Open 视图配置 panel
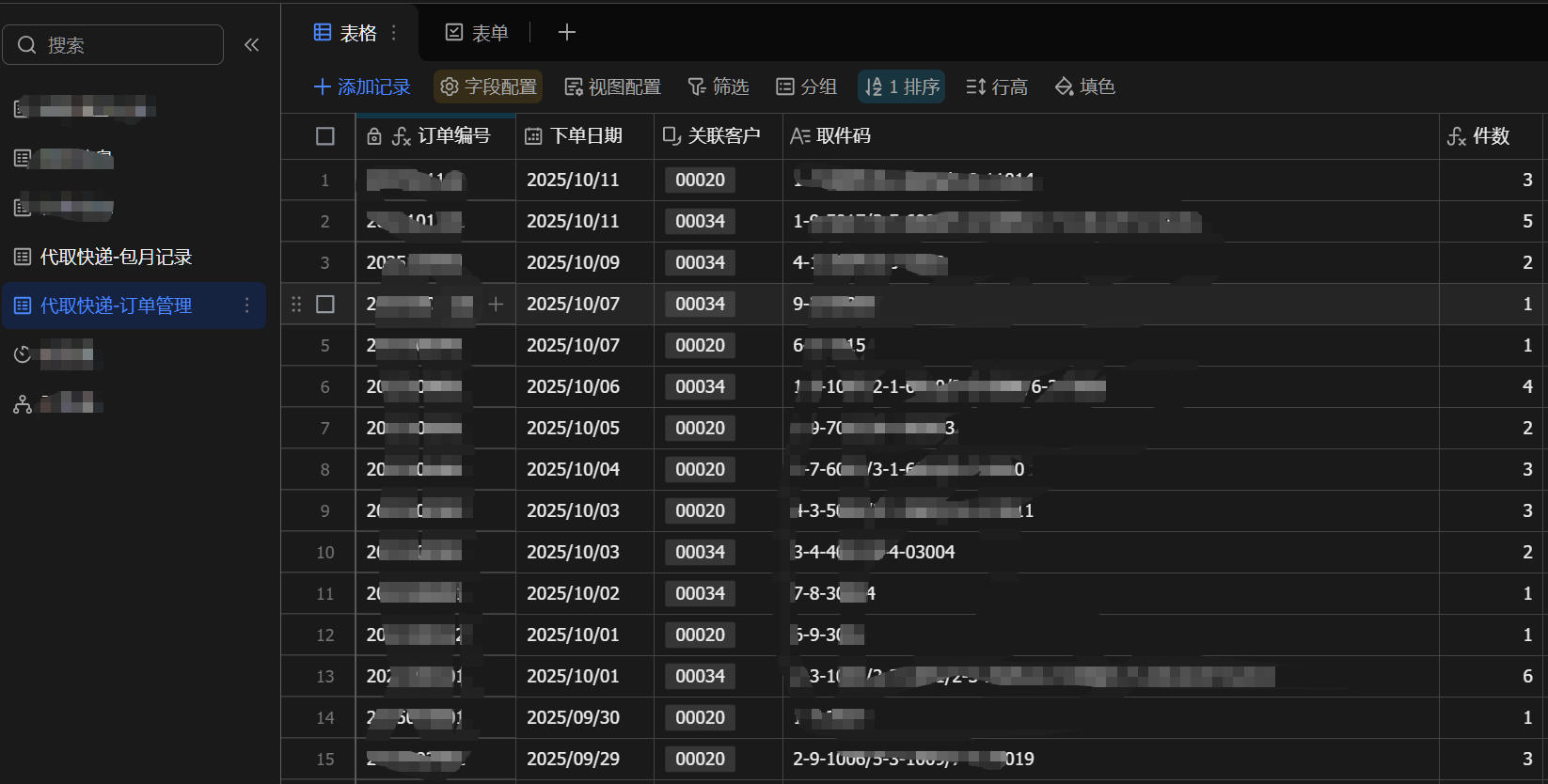1548x784 pixels. [x=612, y=86]
